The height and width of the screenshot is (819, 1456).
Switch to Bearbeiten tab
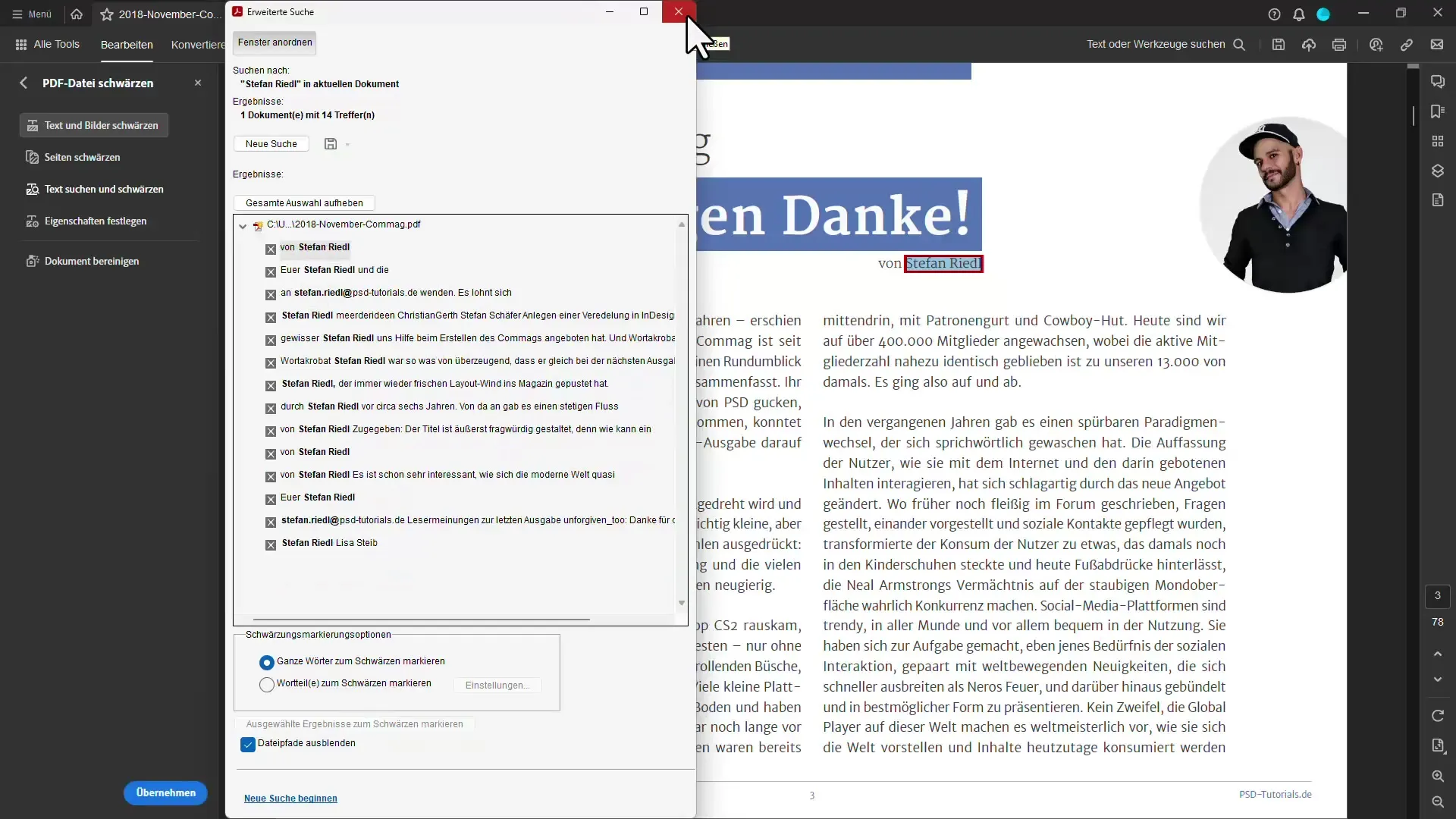pyautogui.click(x=127, y=45)
